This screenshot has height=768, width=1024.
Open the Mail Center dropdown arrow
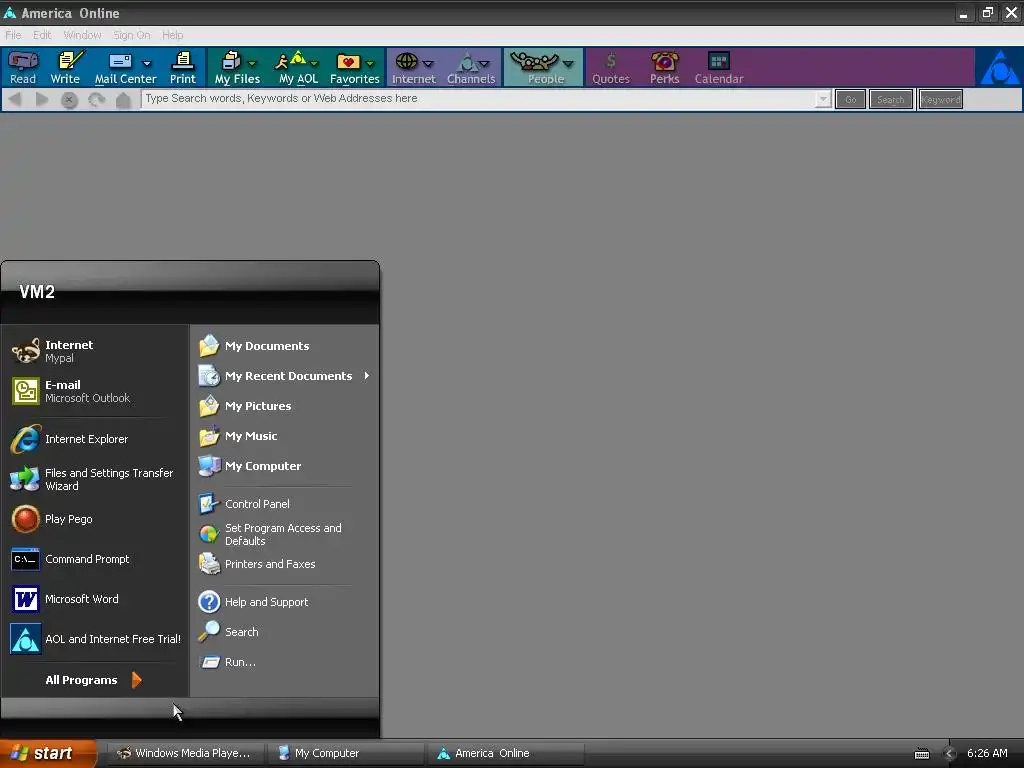coord(147,63)
